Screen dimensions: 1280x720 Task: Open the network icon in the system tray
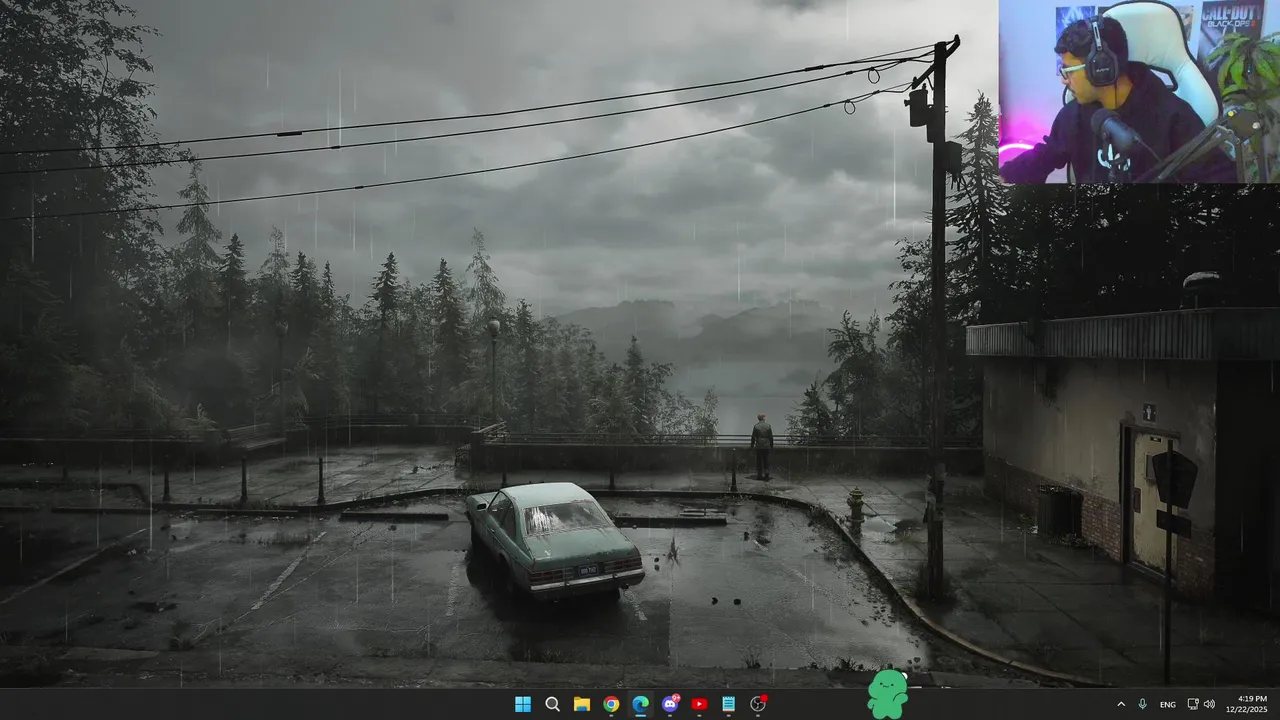click(x=1193, y=704)
